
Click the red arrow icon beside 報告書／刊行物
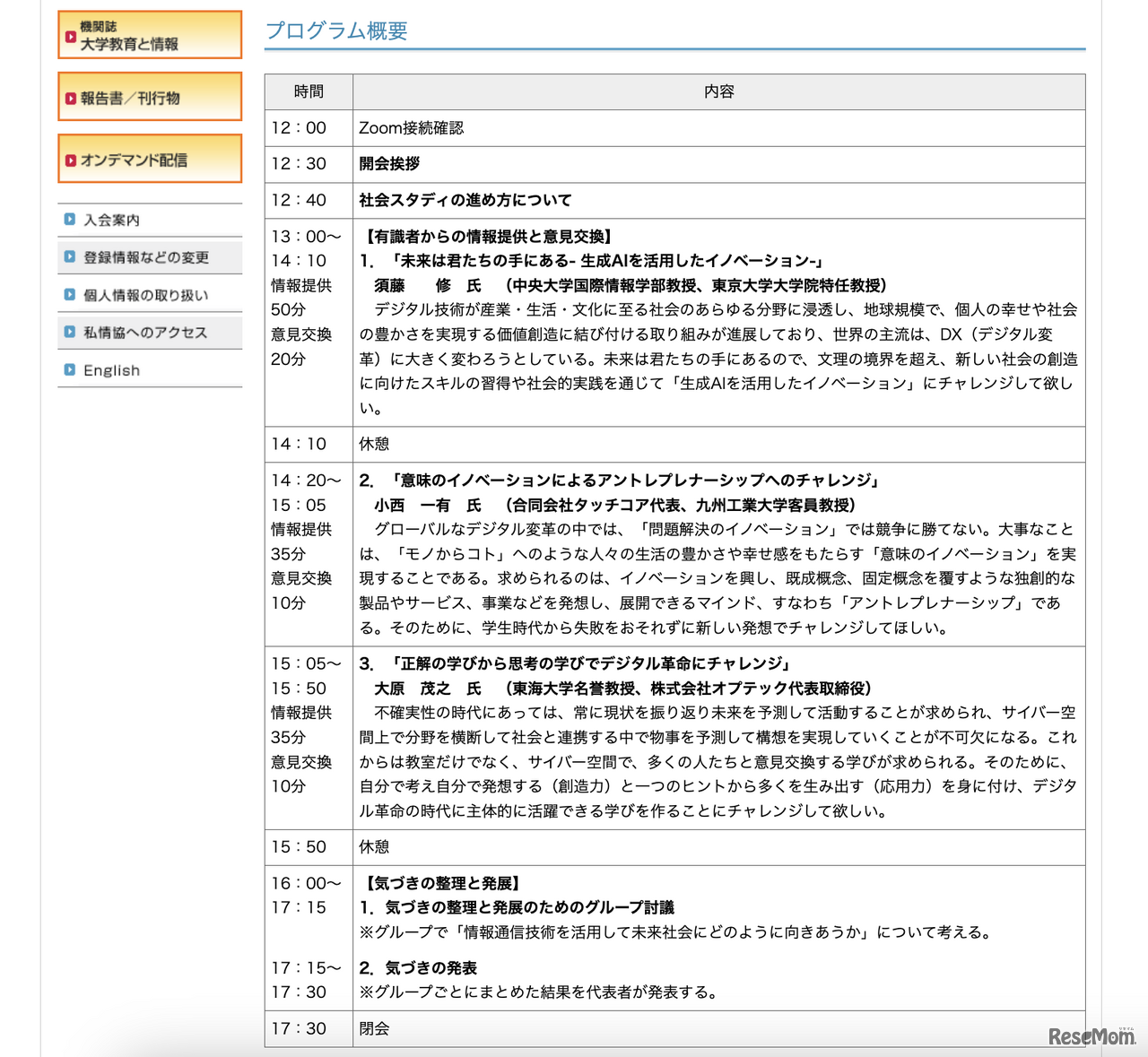[x=70, y=97]
